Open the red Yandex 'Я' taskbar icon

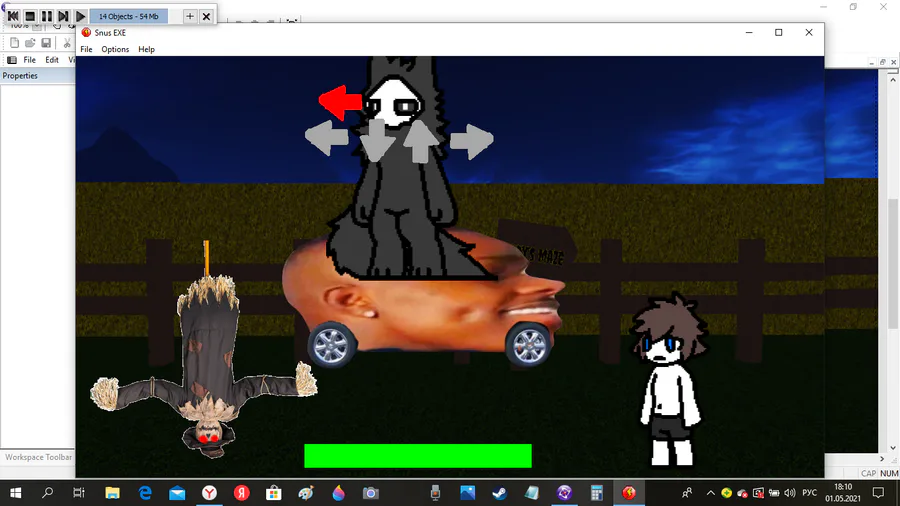[242, 493]
